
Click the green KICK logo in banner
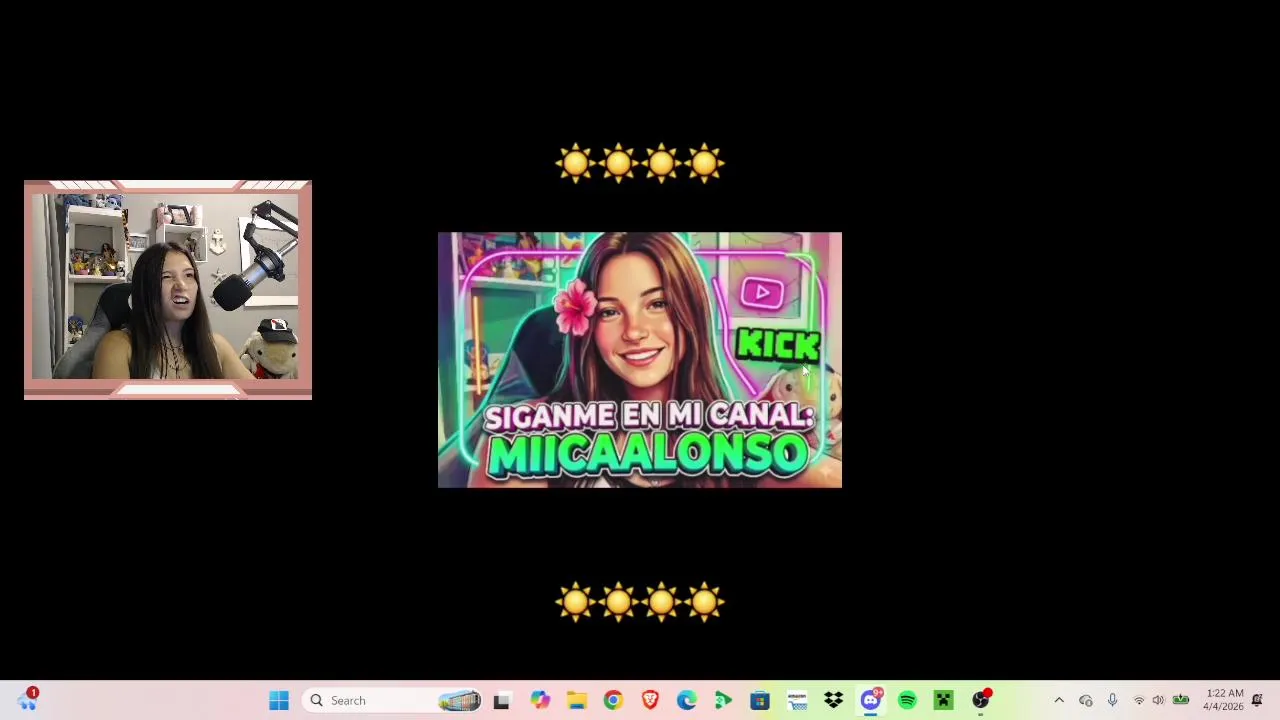pyautogui.click(x=778, y=344)
